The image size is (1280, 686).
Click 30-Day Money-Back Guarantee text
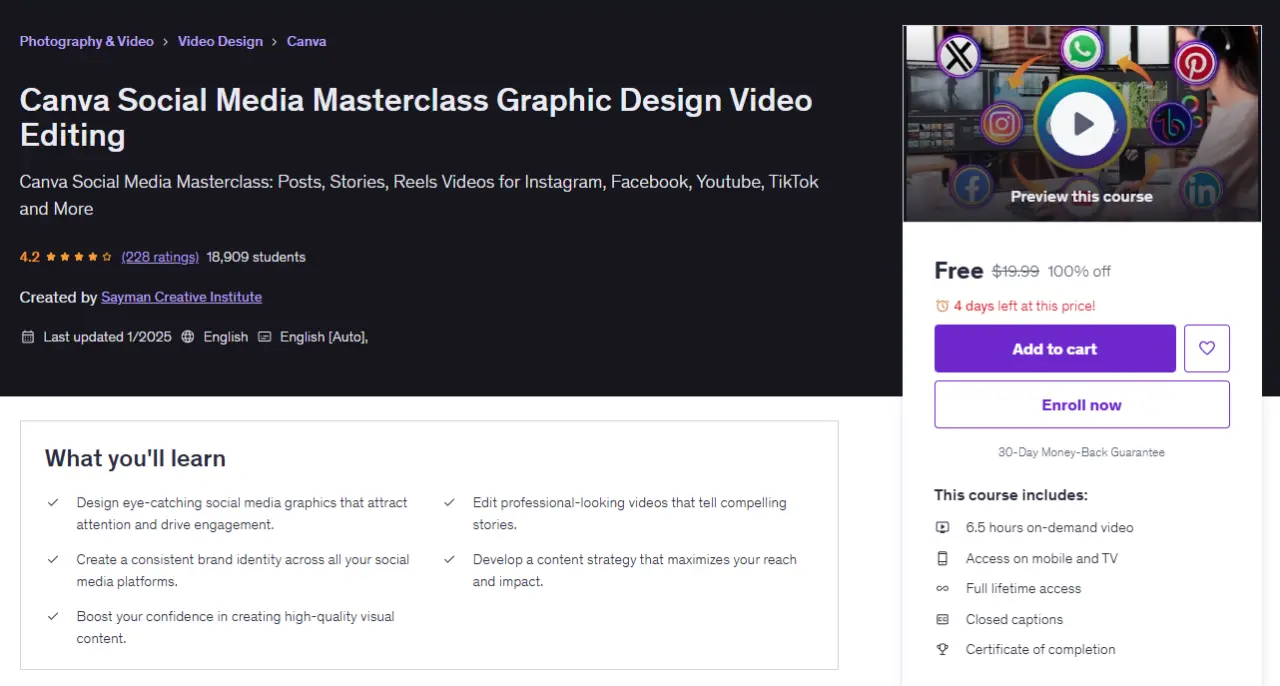pyautogui.click(x=1081, y=452)
